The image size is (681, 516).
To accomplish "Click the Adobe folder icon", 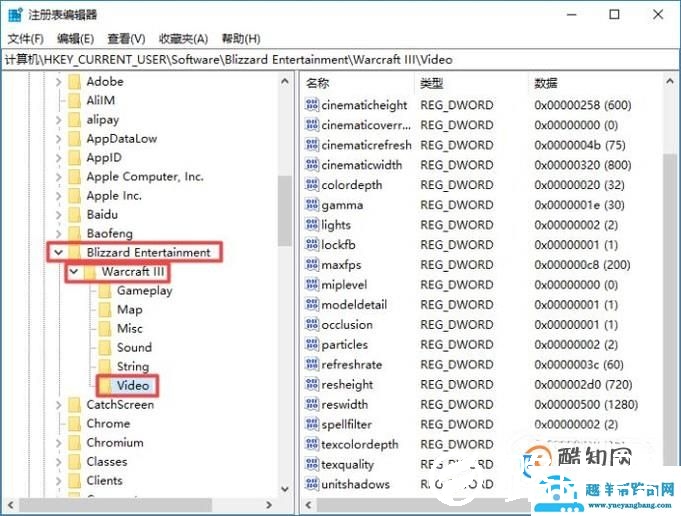I will click(x=75, y=81).
